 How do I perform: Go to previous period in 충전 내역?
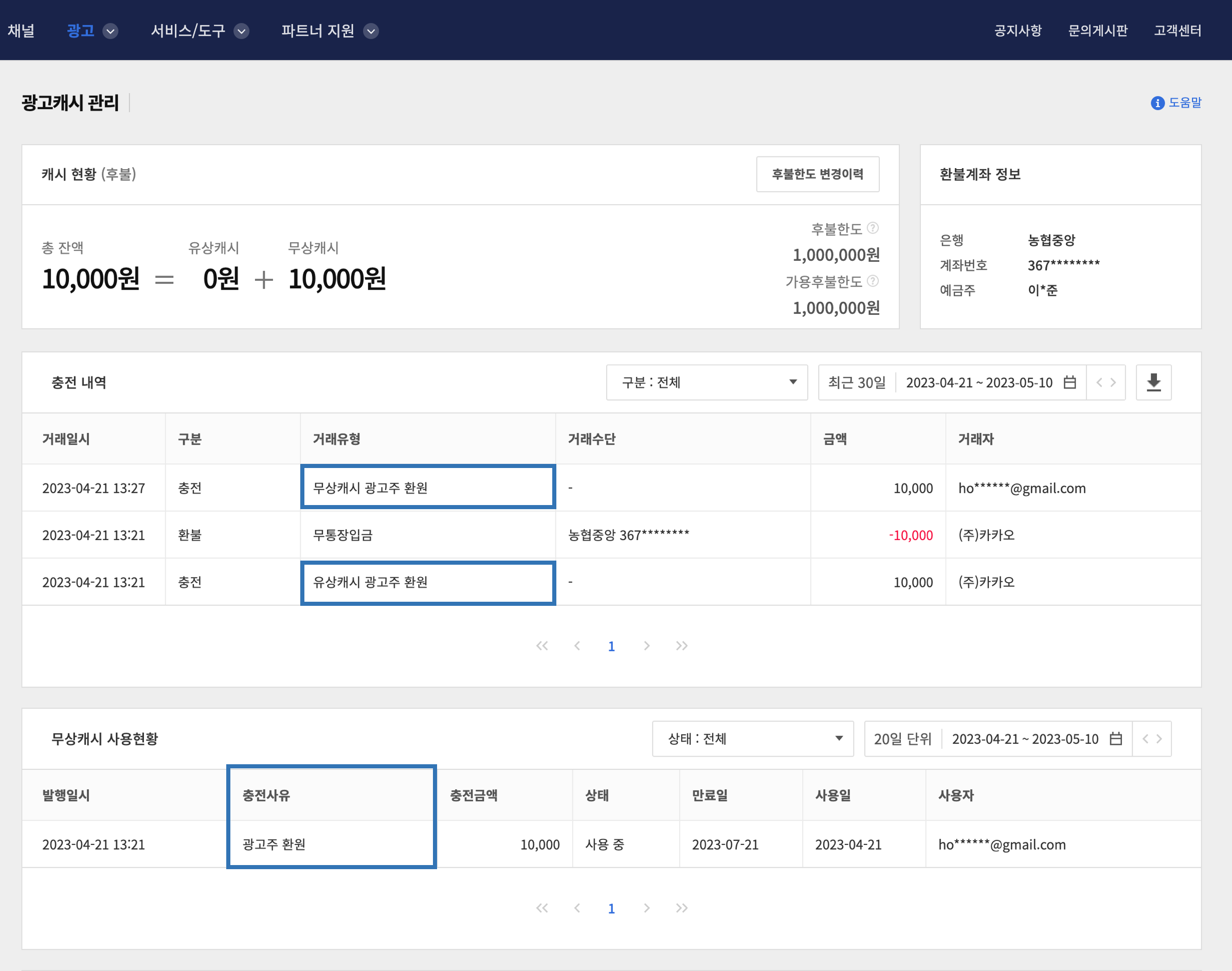[x=1099, y=382]
